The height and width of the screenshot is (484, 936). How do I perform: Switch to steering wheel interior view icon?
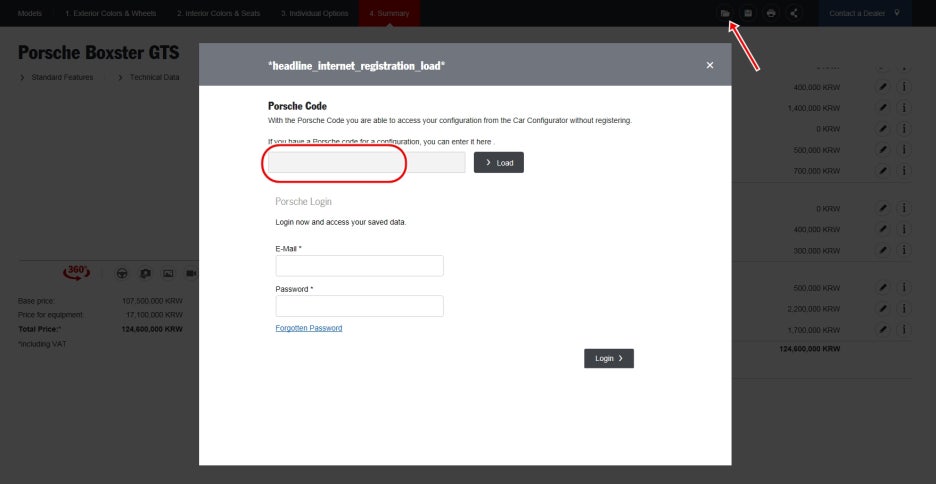[x=122, y=273]
